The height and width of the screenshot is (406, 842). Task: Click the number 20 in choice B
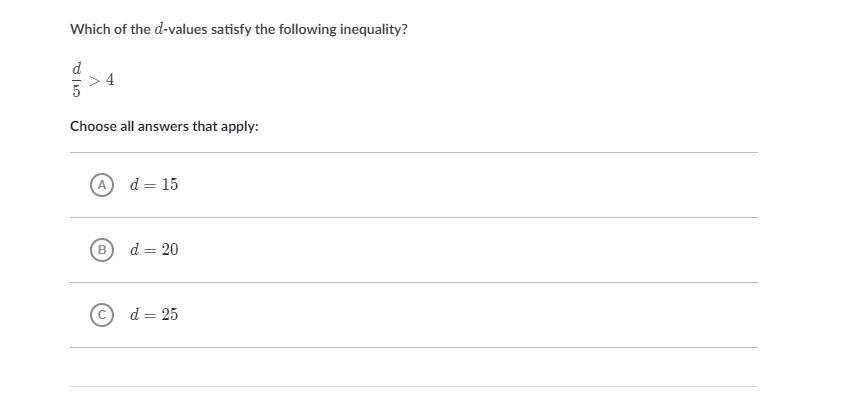(x=170, y=250)
